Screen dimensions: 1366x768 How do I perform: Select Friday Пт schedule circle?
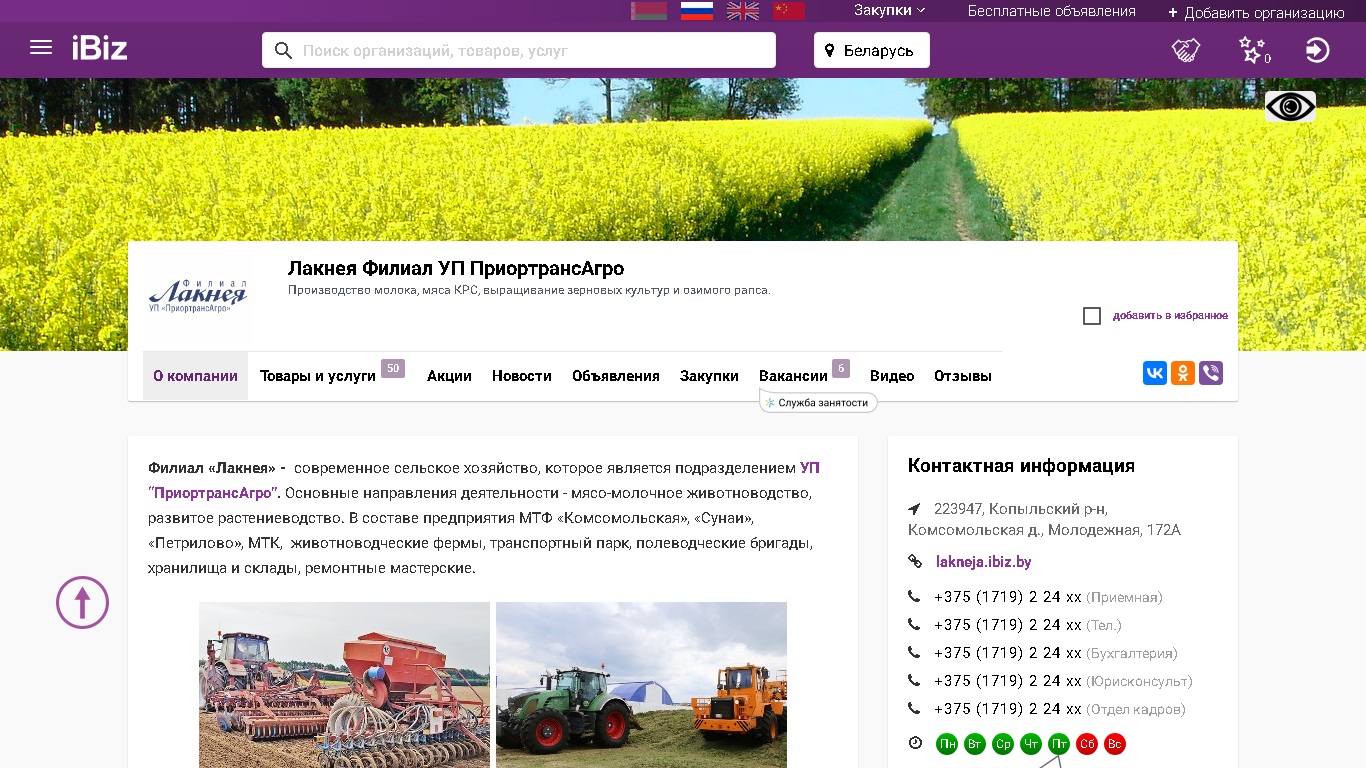[1059, 744]
